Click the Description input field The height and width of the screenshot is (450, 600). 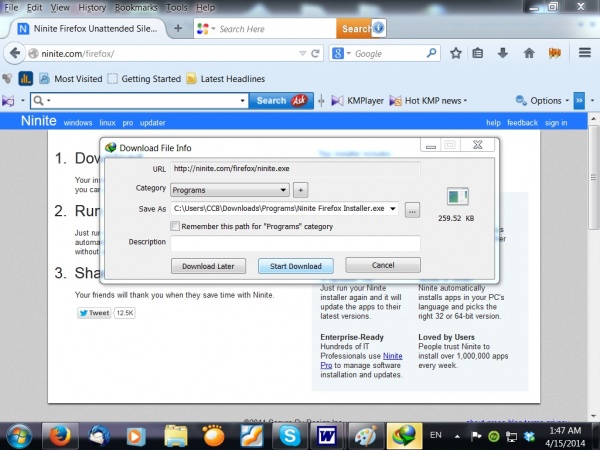point(295,243)
